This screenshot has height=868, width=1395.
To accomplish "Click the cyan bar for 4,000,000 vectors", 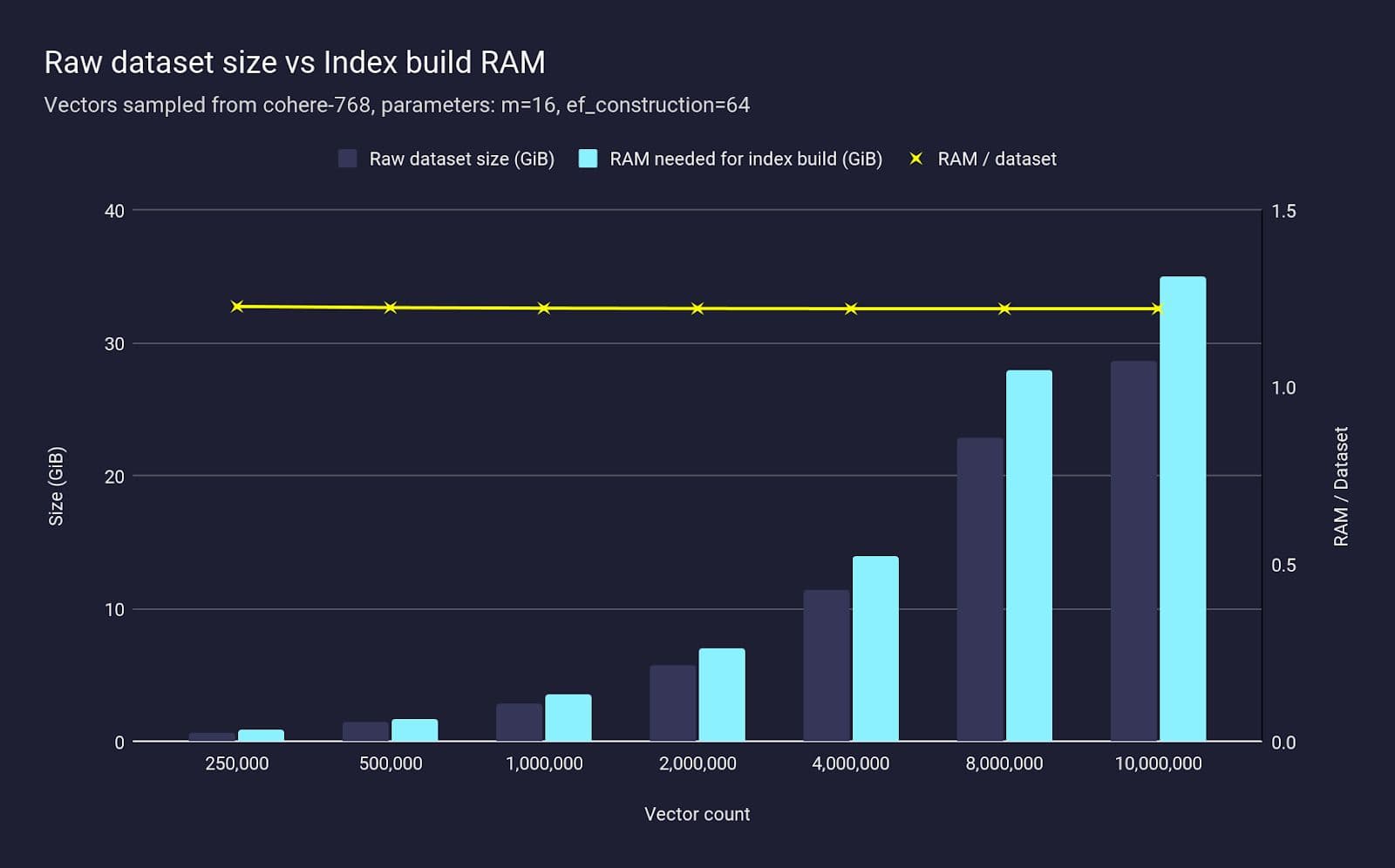I will pos(875,648).
